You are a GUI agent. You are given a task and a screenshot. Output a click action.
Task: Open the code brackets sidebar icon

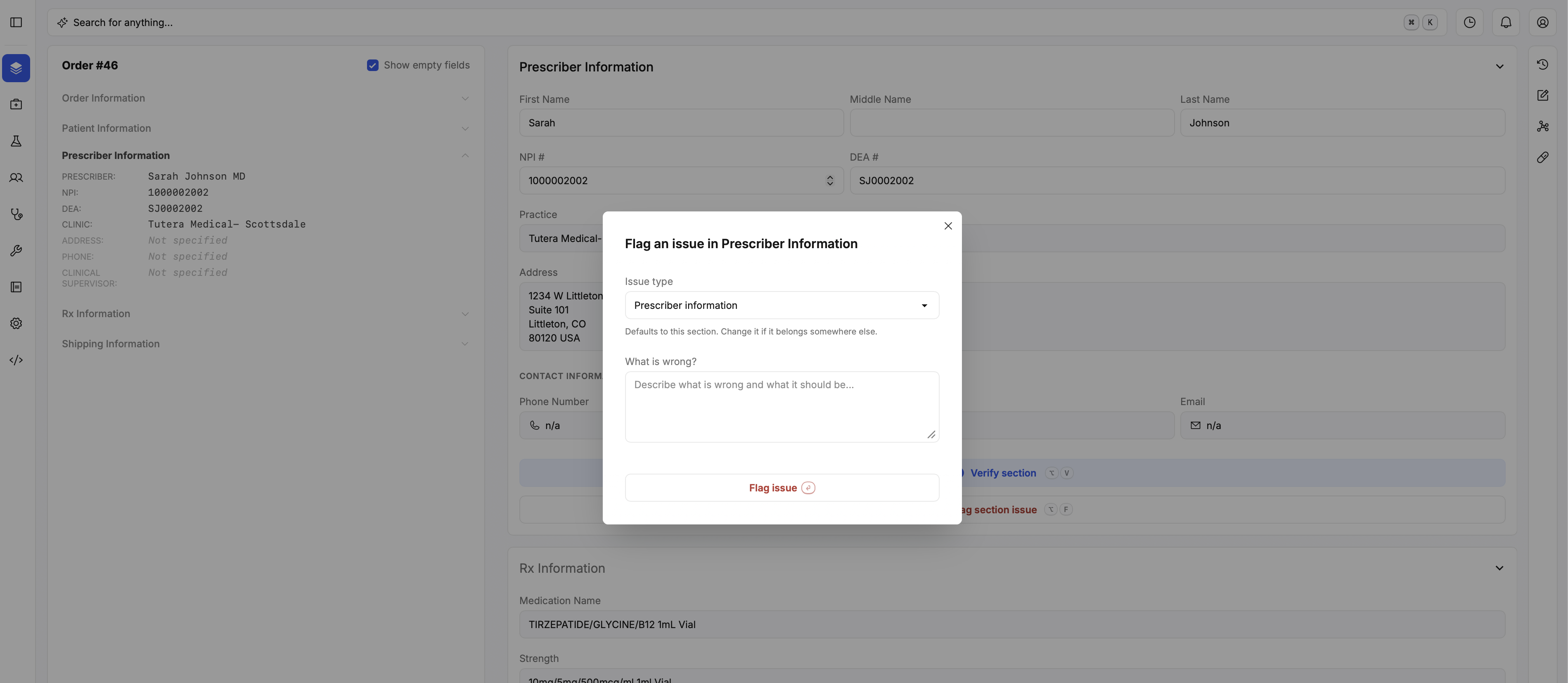tap(17, 360)
